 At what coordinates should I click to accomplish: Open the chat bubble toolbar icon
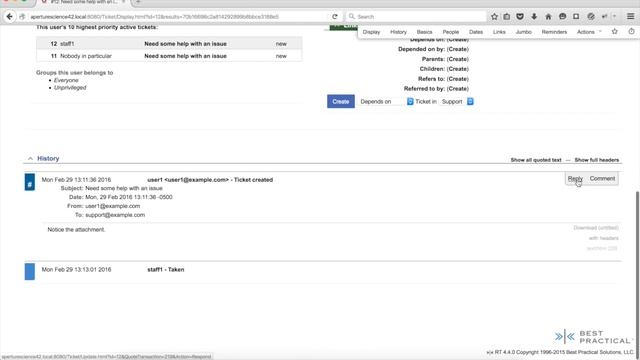coord(562,17)
